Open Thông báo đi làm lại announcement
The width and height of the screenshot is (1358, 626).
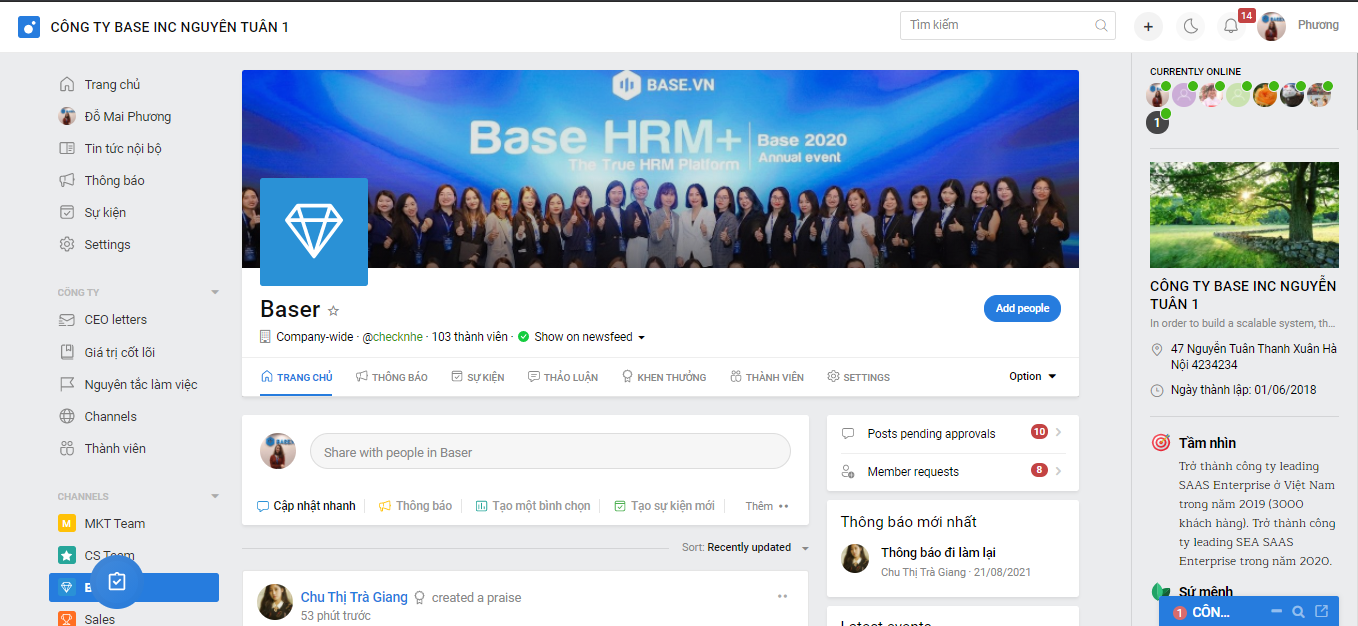click(938, 553)
